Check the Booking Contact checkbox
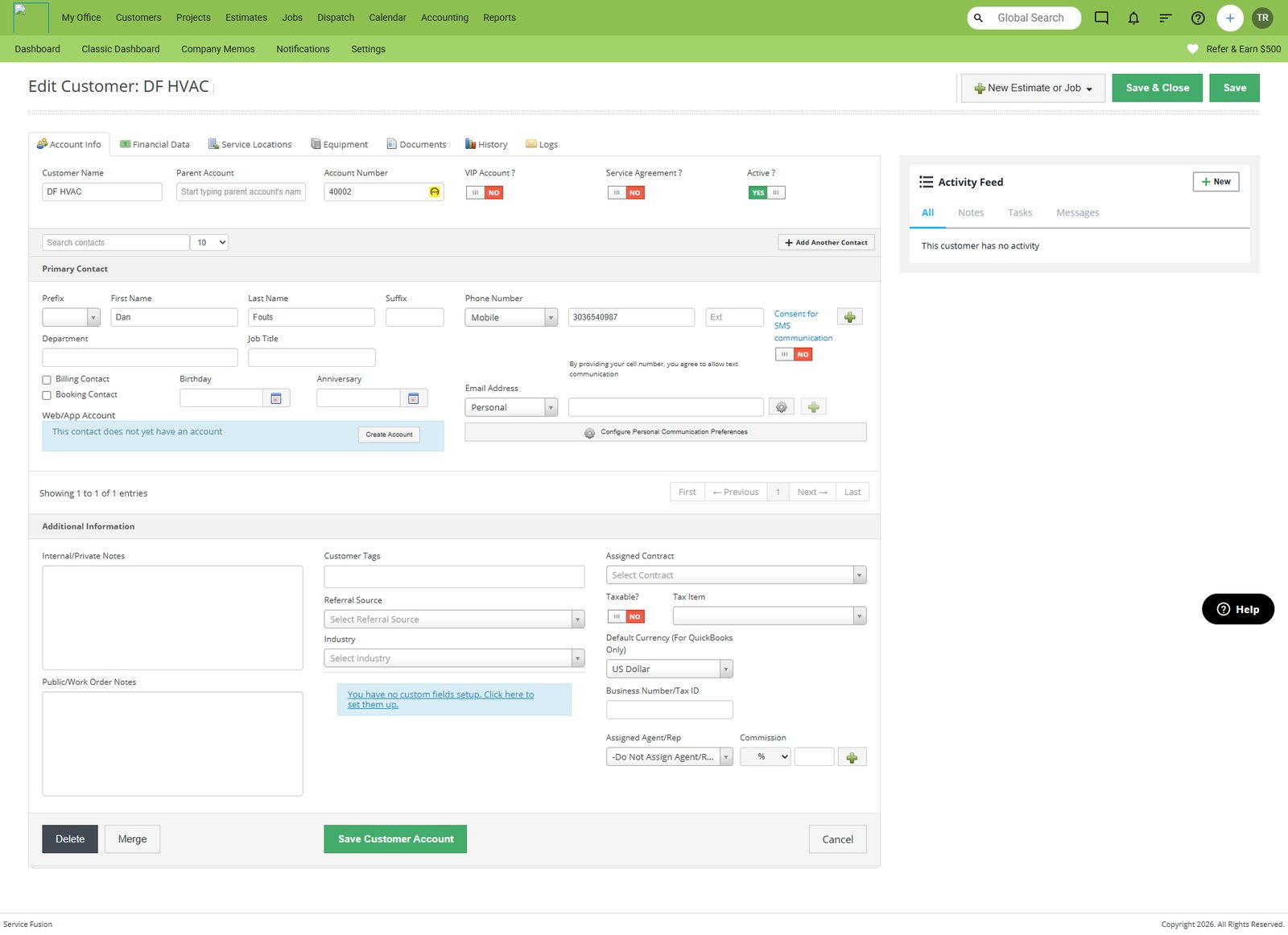1288x935 pixels. (x=47, y=395)
